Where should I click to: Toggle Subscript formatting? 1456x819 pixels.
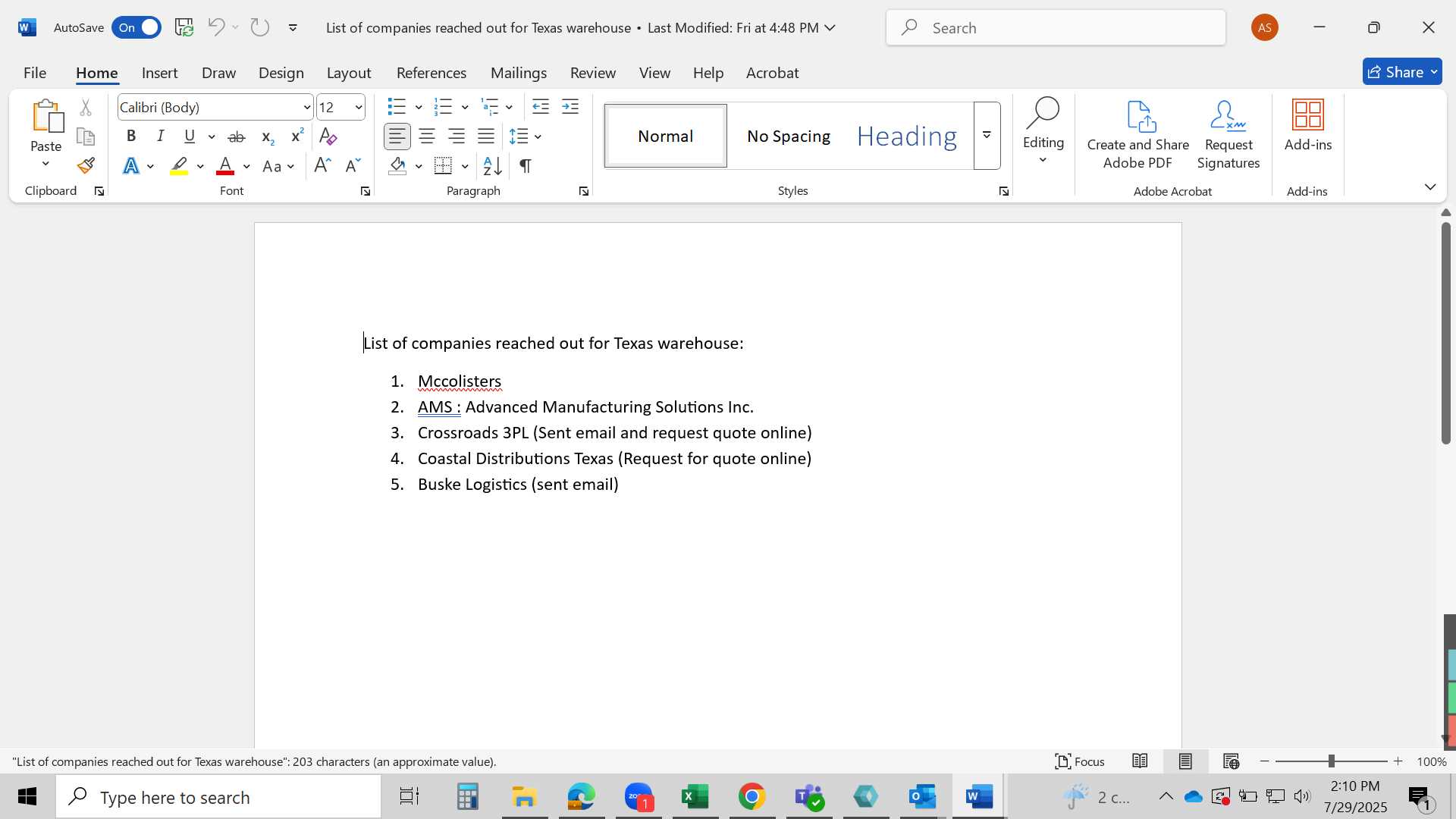tap(267, 136)
